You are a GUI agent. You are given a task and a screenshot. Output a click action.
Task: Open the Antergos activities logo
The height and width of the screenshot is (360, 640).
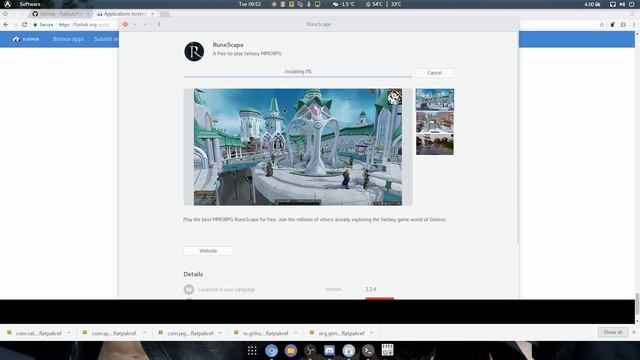pyautogui.click(x=7, y=4)
